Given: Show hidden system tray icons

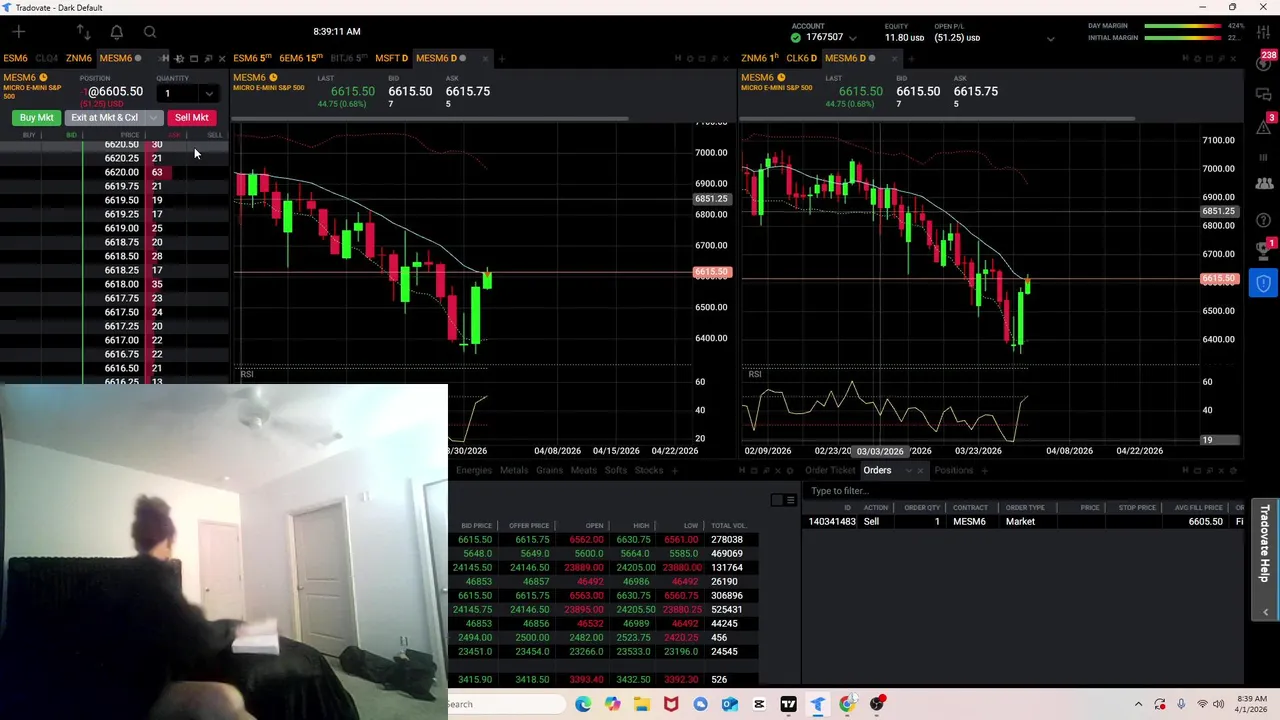Looking at the screenshot, I should coord(1138,704).
